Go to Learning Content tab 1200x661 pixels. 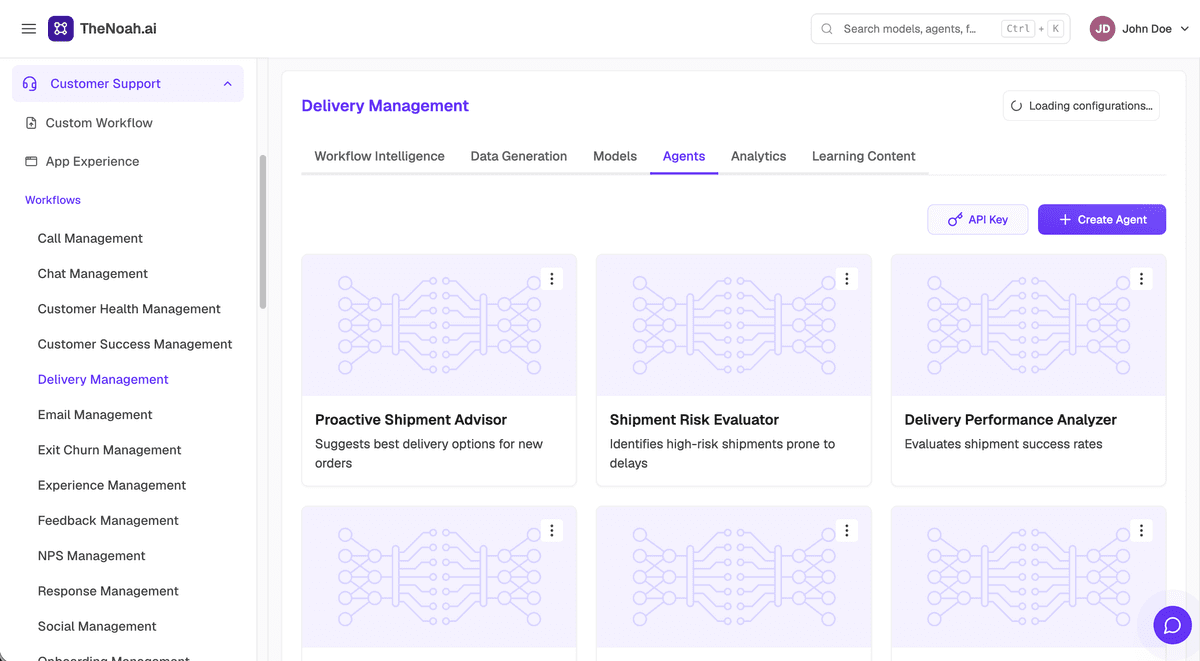(x=864, y=156)
